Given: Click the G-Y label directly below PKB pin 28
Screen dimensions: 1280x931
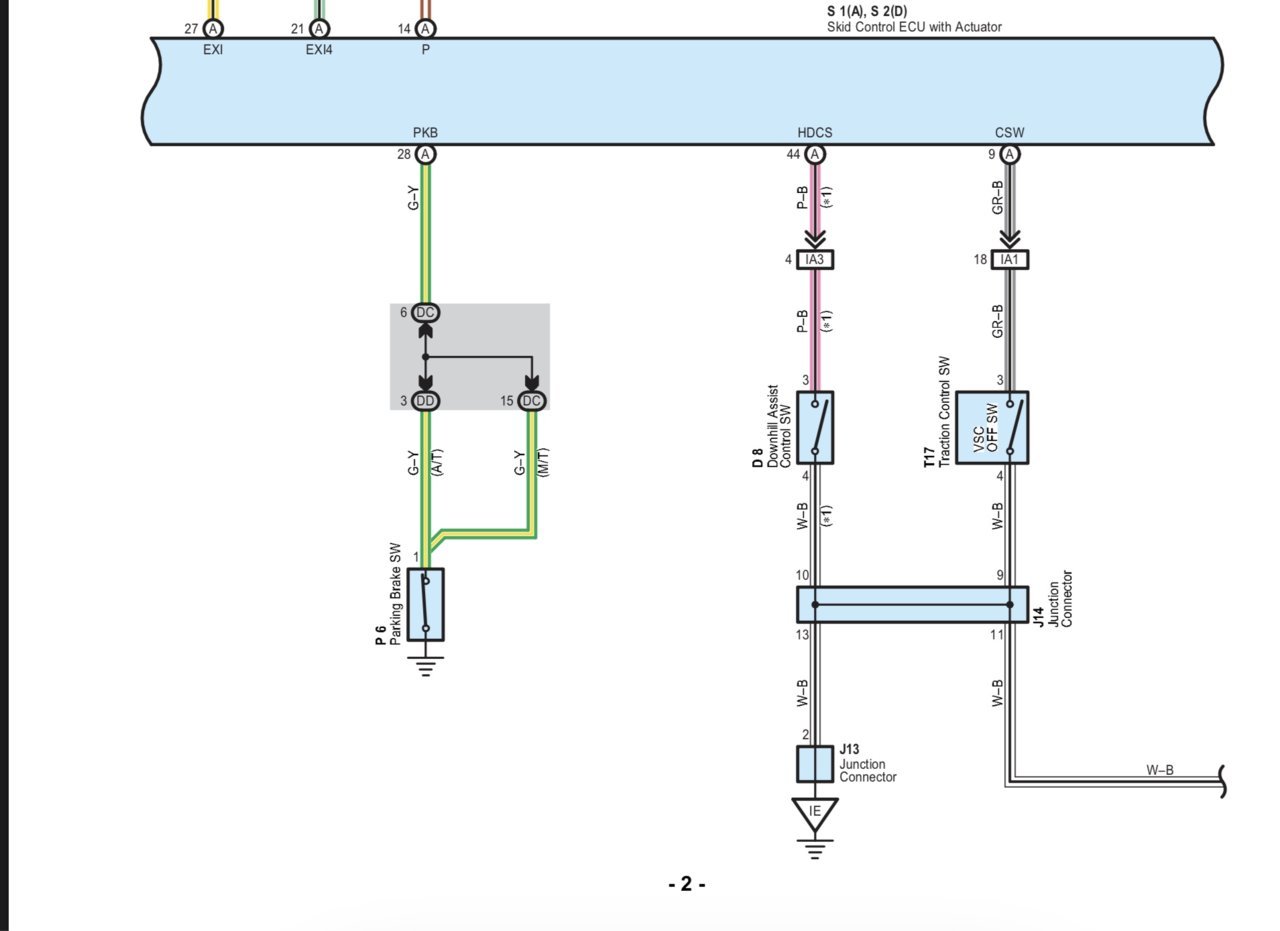Looking at the screenshot, I should pos(414,197).
